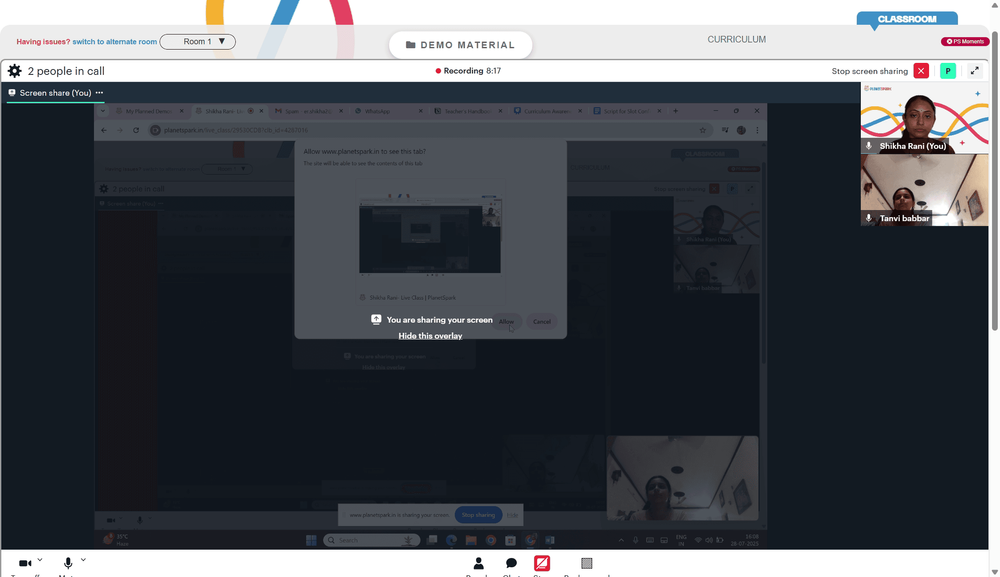
Task: Click Hide this overlay link
Action: pos(430,336)
